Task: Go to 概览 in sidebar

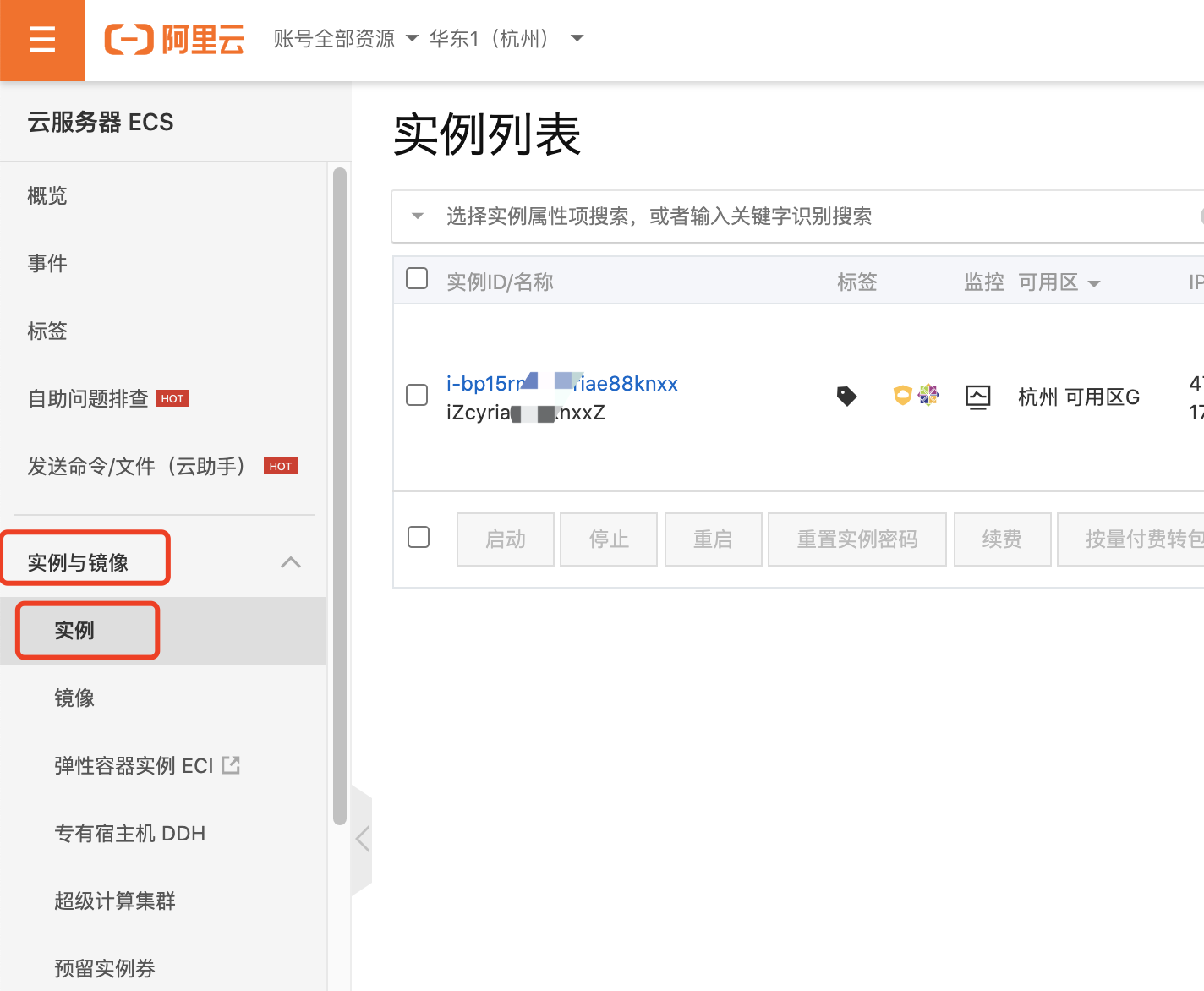Action: [x=47, y=196]
